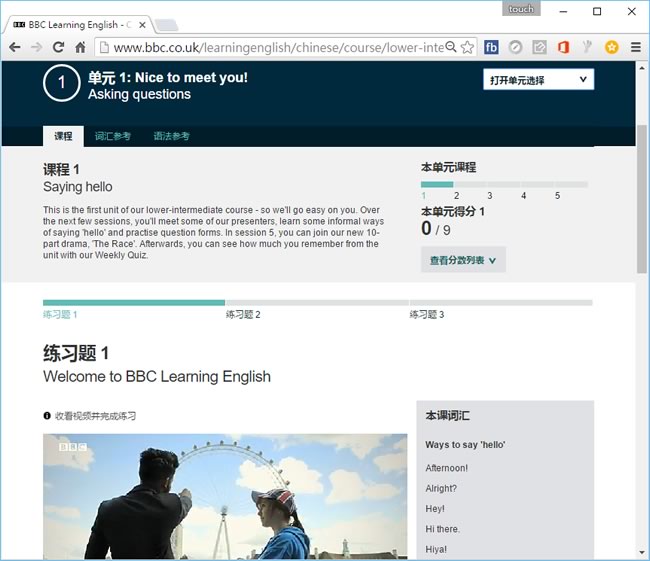650x561 pixels.
Task: Click the page vertical scrollbar thumb
Action: tap(642, 198)
